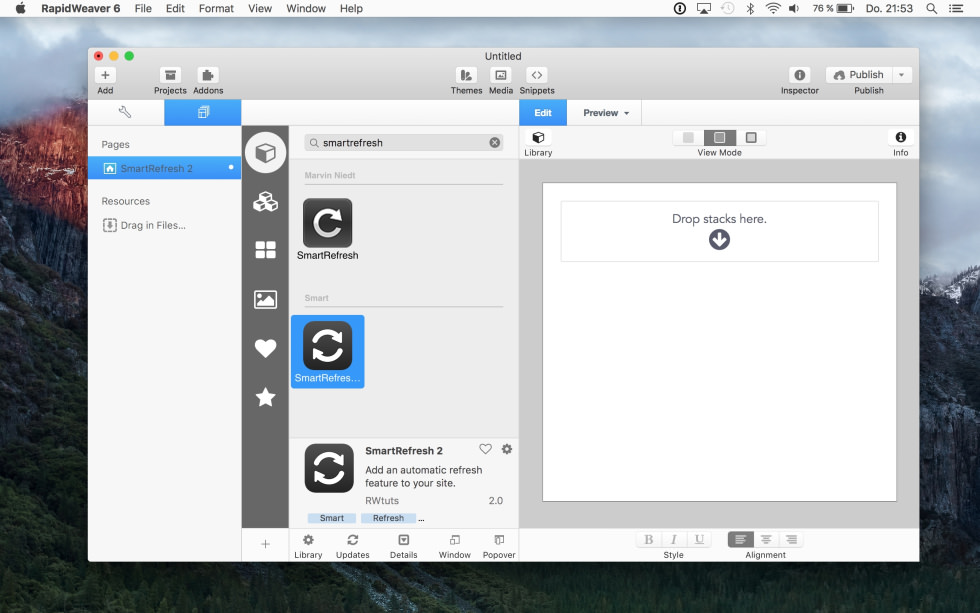Viewport: 980px width, 613px height.
Task: Select the SmartRefresh 2 page
Action: point(164,168)
